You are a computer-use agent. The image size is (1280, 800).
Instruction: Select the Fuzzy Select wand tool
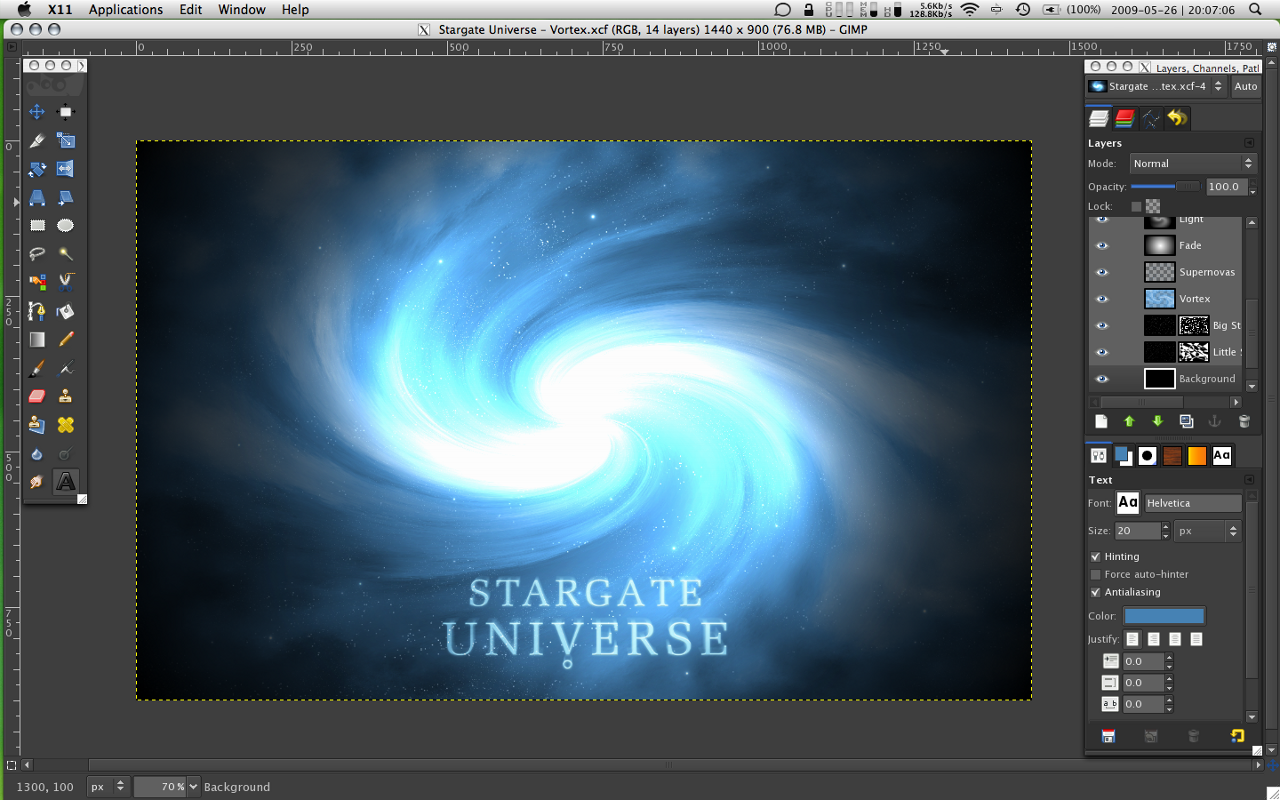click(x=66, y=254)
